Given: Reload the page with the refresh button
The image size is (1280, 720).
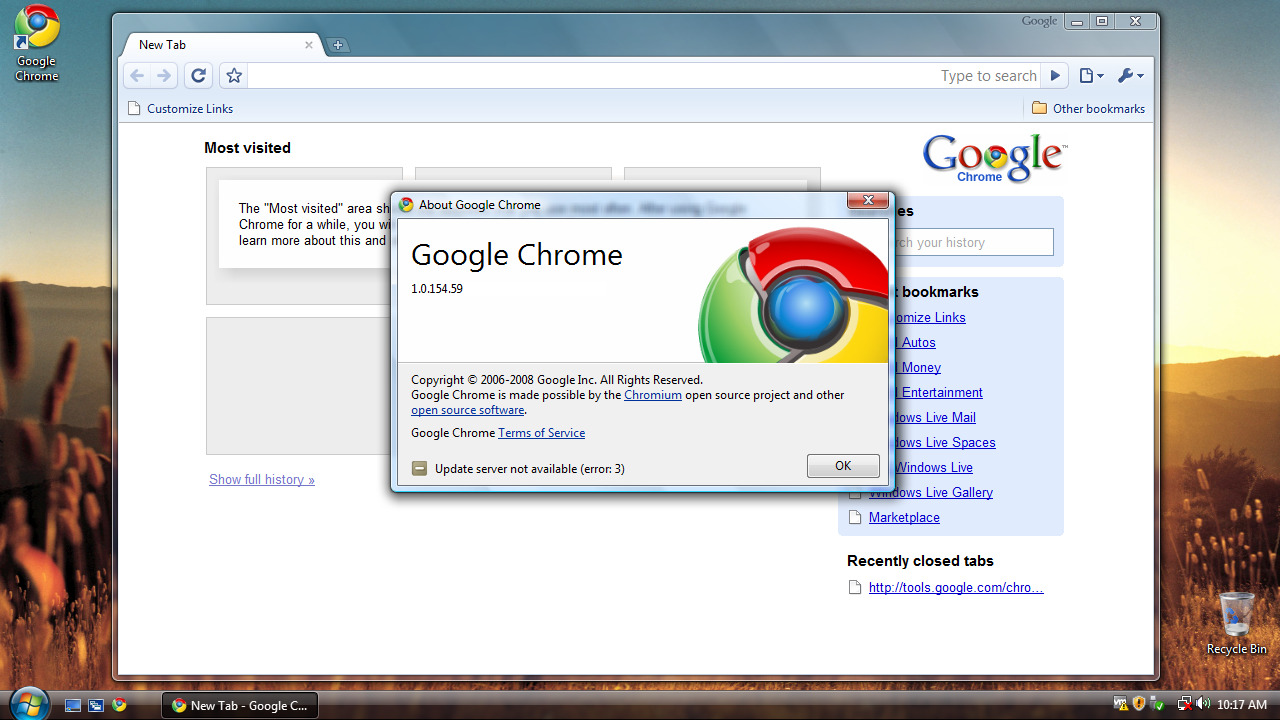Looking at the screenshot, I should [198, 76].
